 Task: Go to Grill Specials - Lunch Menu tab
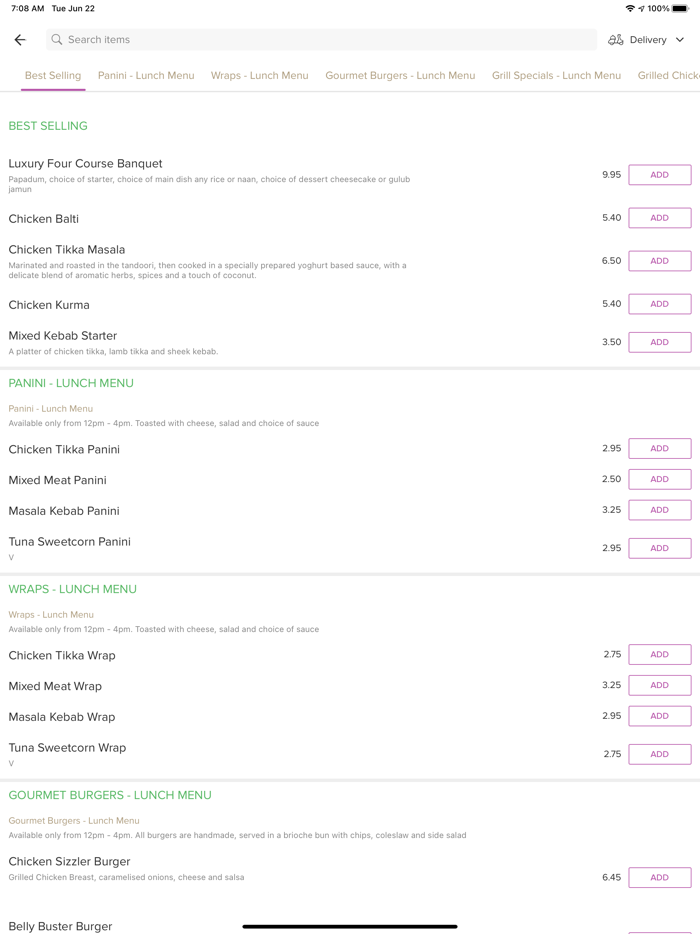(x=556, y=75)
